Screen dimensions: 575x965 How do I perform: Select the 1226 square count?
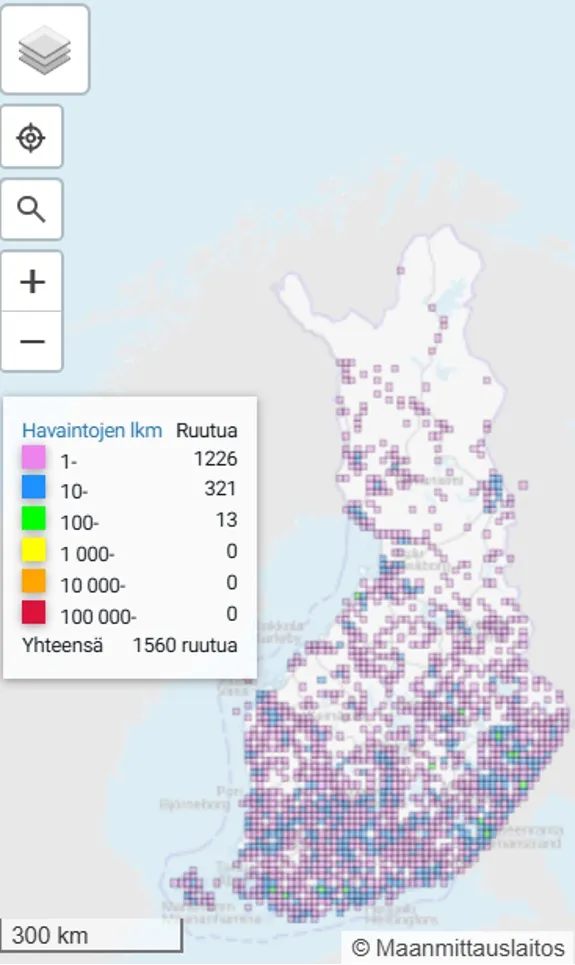[x=215, y=458]
